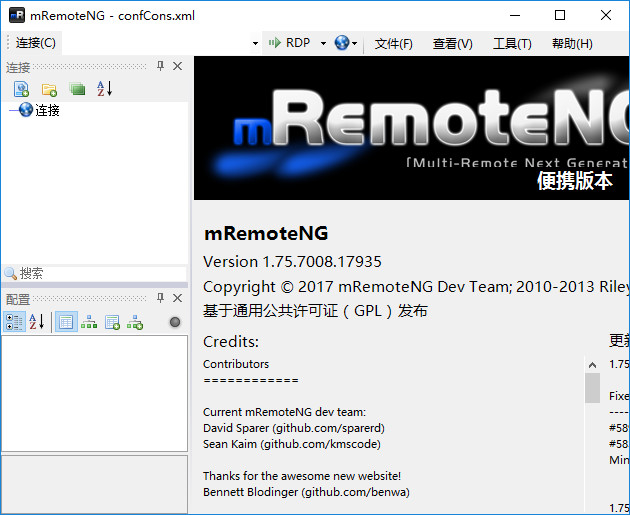
Task: Click the mRemoteNG logo banner
Action: coord(411,128)
